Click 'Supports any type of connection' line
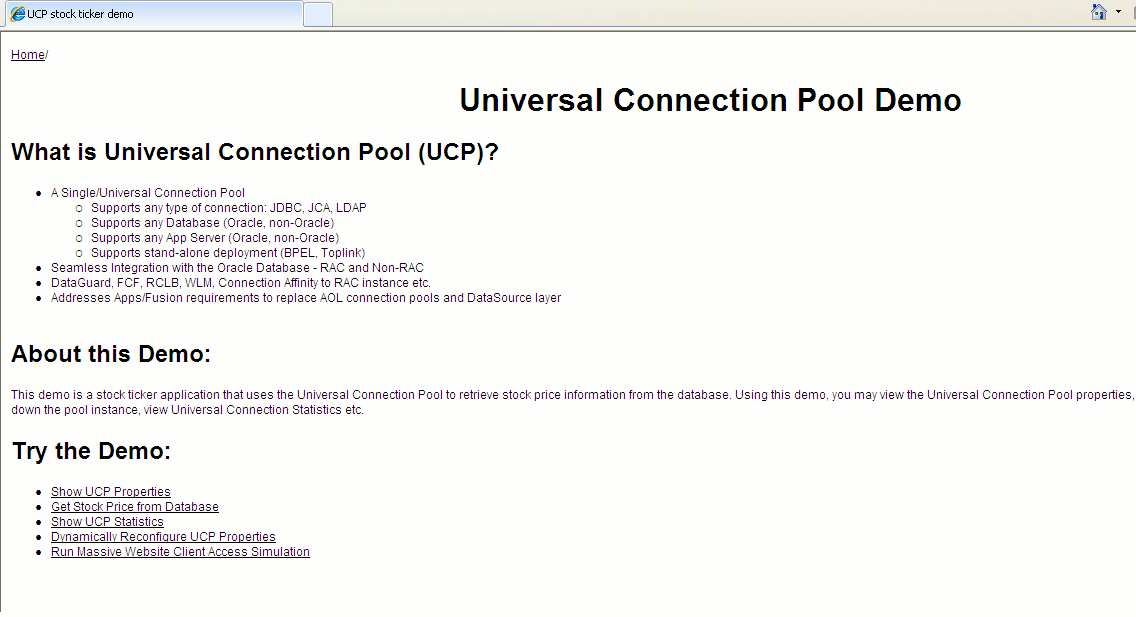The image size is (1136, 617). click(x=229, y=208)
